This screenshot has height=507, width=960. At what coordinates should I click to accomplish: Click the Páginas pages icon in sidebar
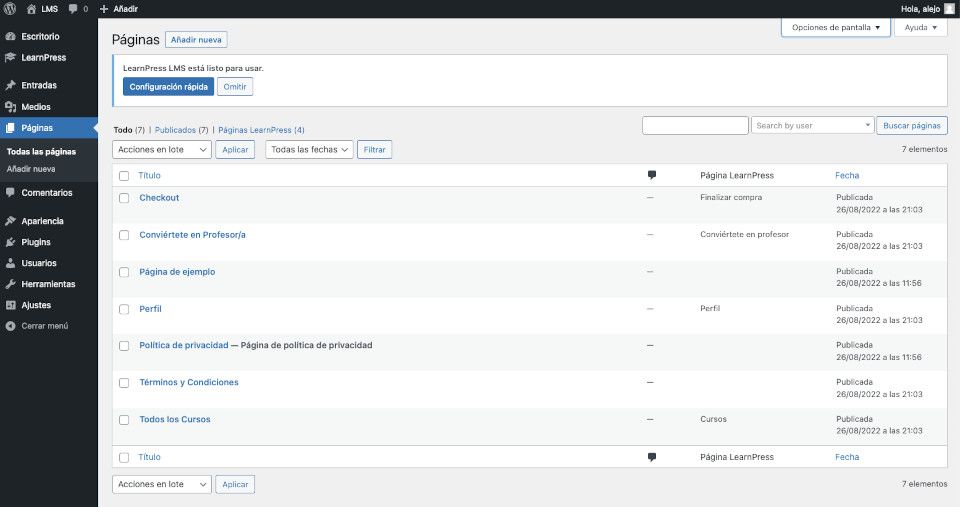point(10,128)
